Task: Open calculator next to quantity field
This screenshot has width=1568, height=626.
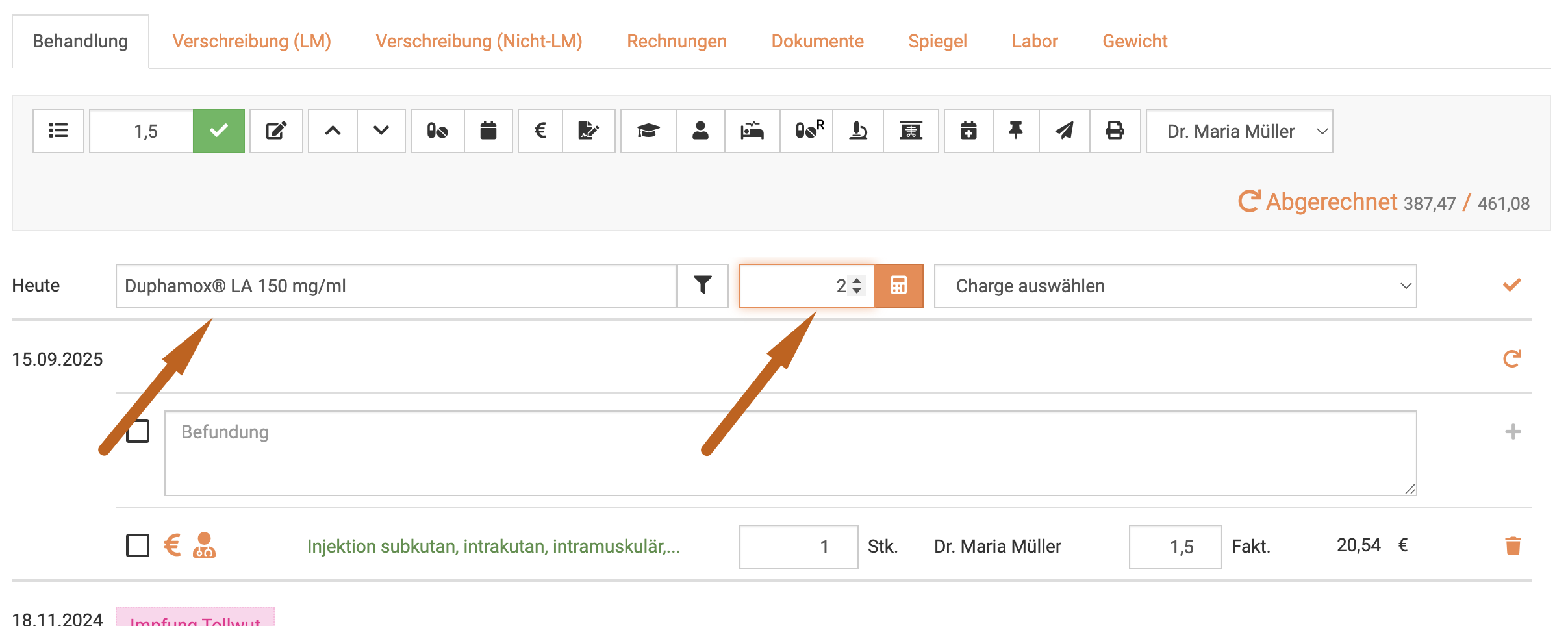Action: (898, 286)
